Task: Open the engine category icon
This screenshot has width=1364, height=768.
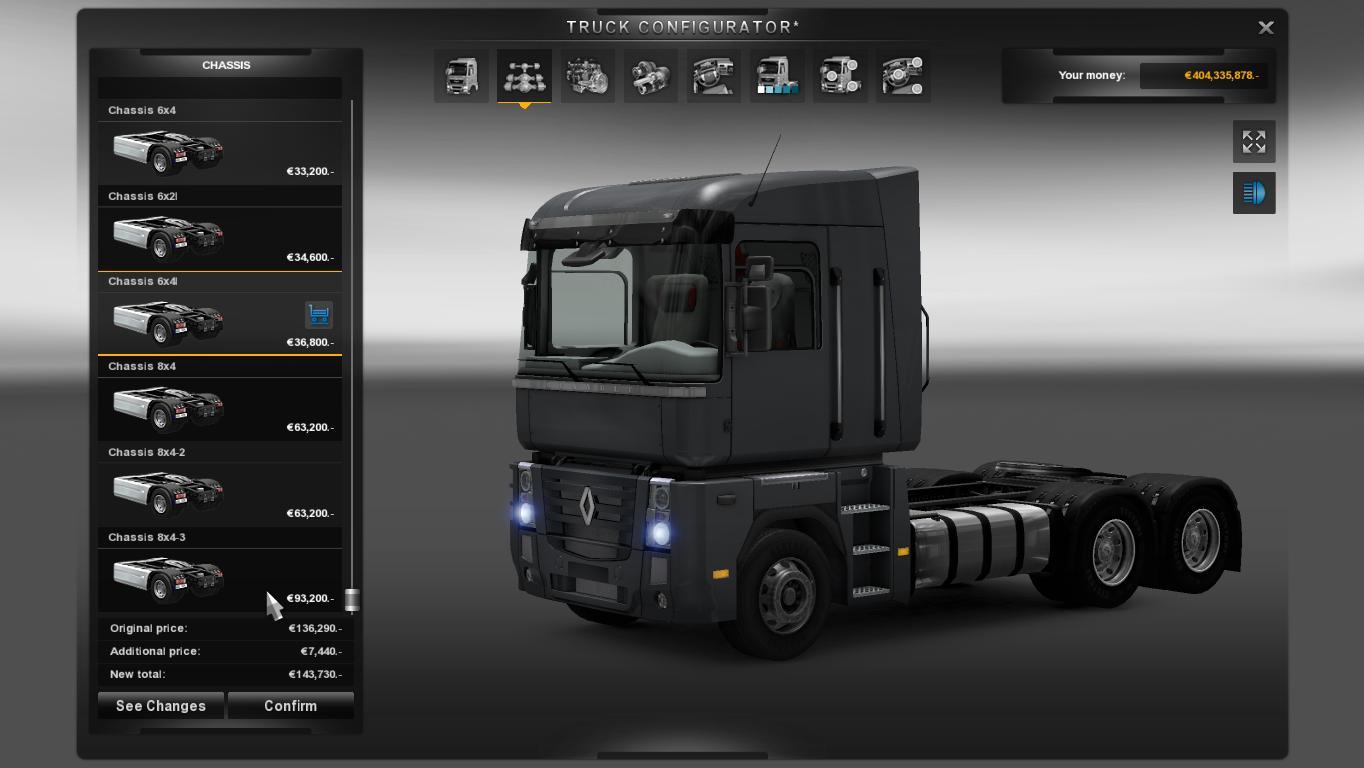Action: coord(587,76)
